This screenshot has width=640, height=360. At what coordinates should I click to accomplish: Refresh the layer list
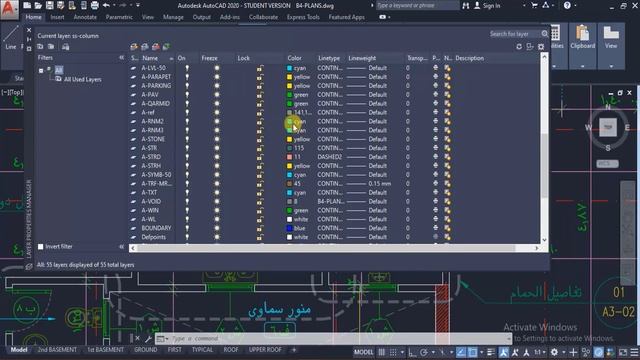[519, 47]
